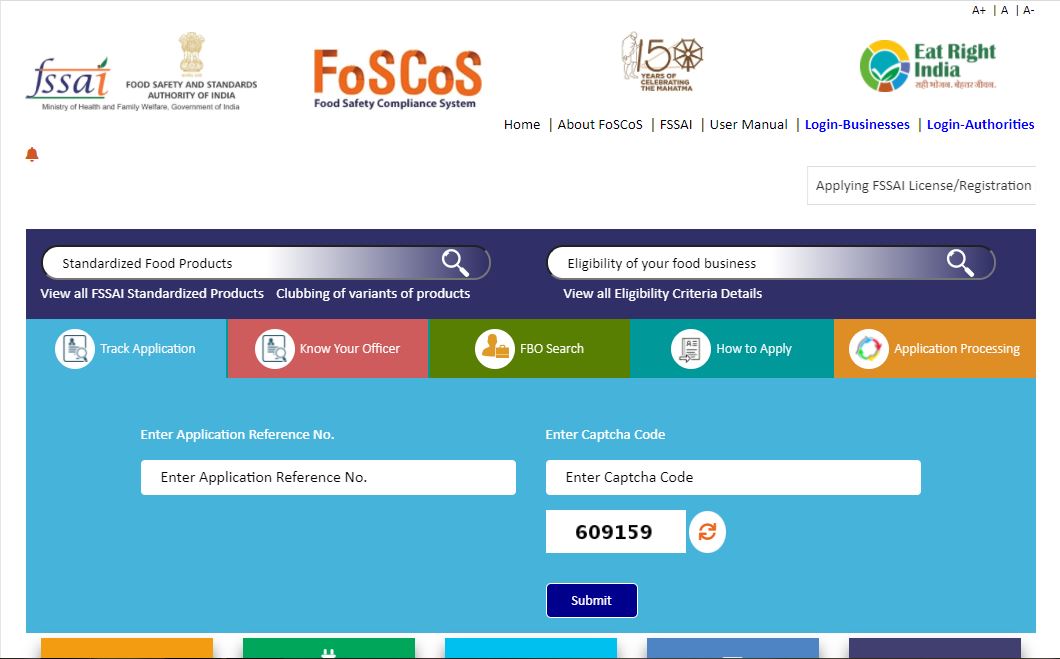Refresh the captcha code

[x=707, y=531]
